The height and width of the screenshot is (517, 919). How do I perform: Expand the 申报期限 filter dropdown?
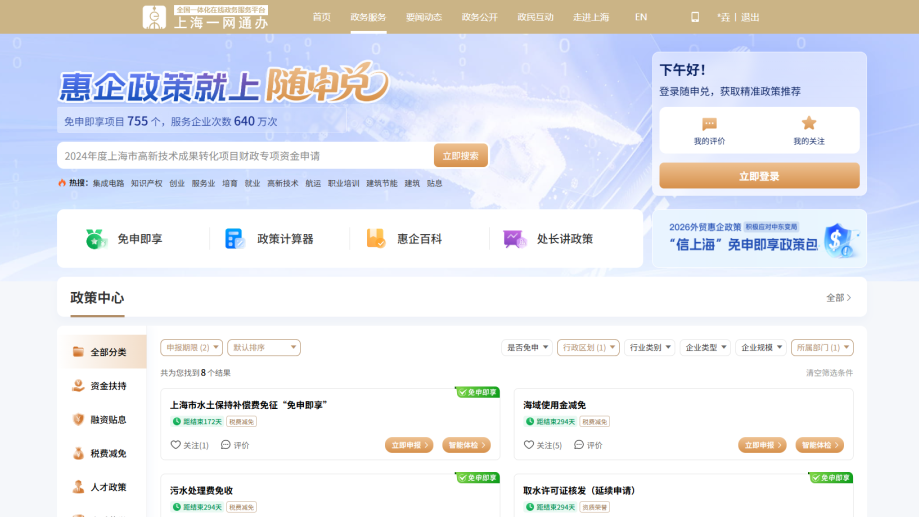coord(192,348)
